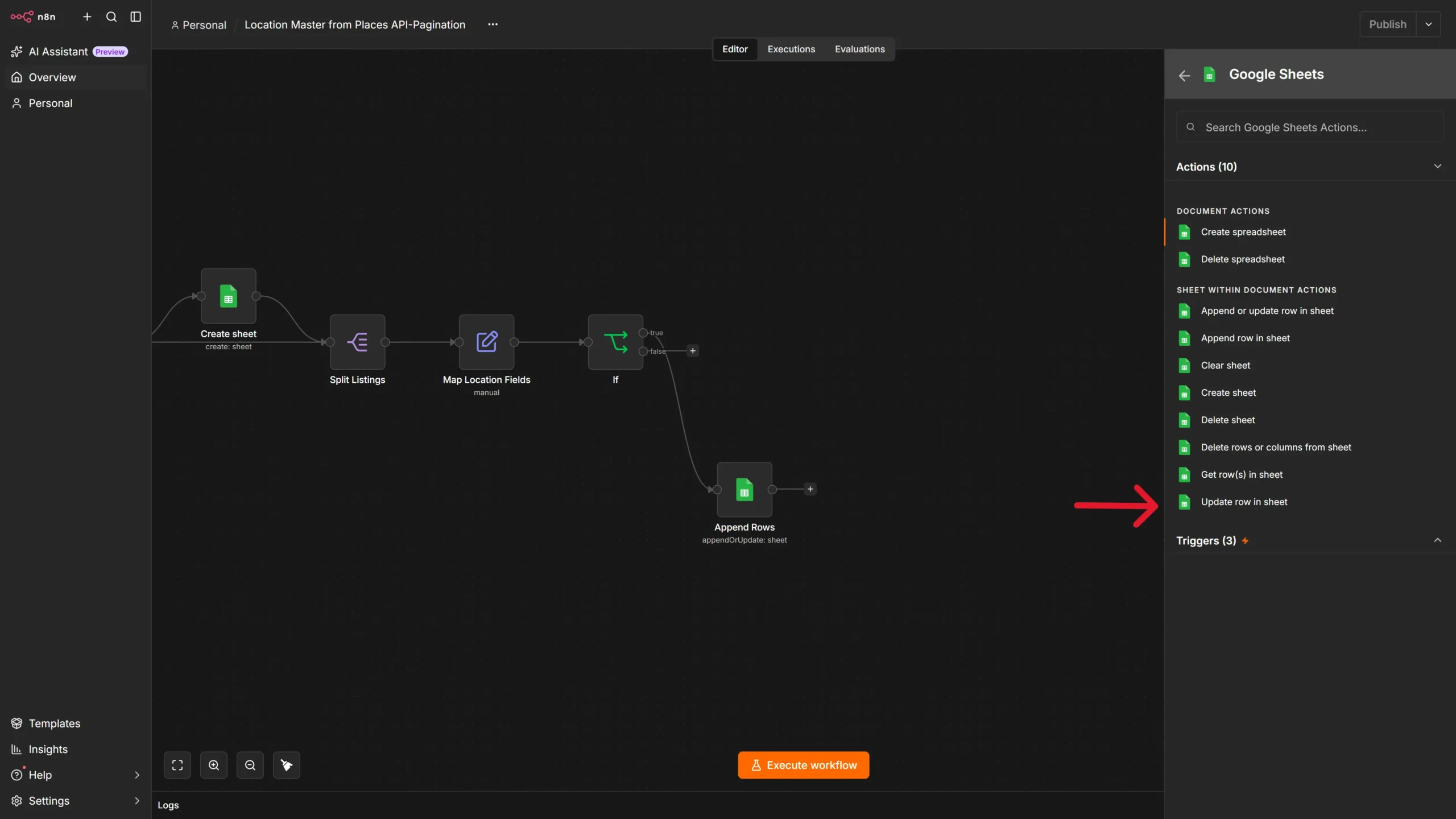Switch to the Executions tab
Screen dimensions: 1456x819
pos(791,49)
